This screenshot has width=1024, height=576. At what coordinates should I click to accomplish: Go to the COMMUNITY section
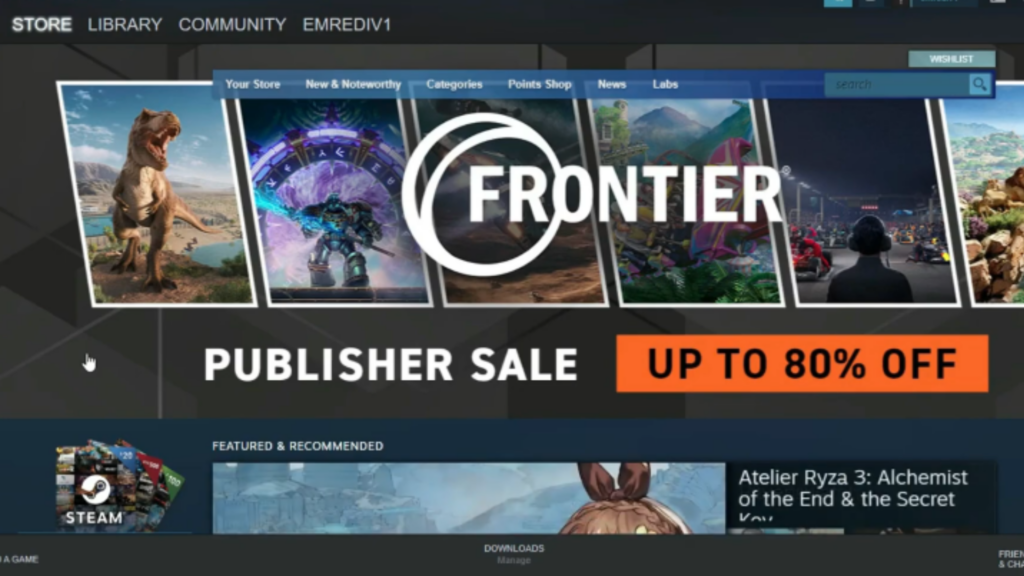point(232,25)
